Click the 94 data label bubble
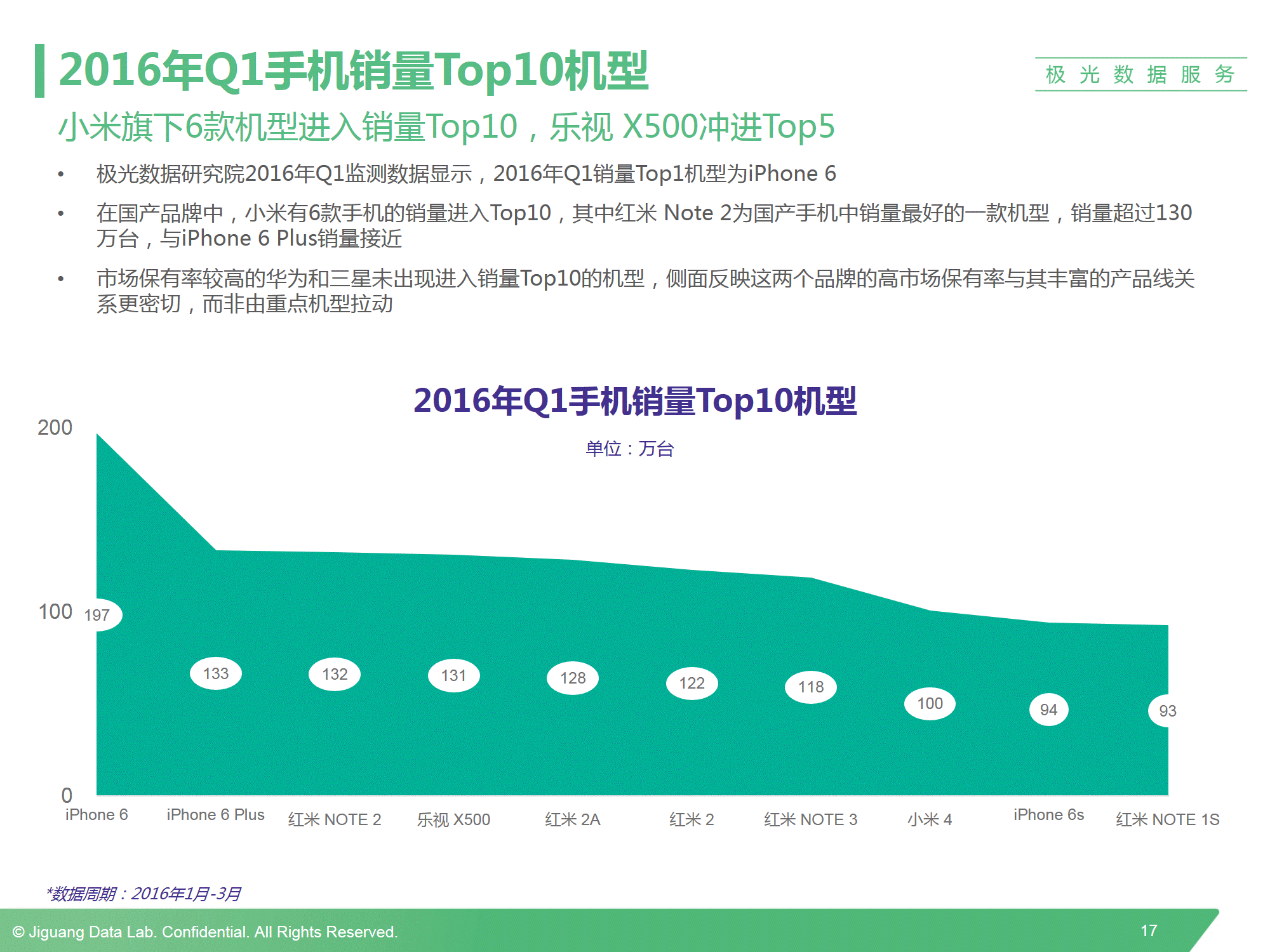1270x952 pixels. (x=1048, y=710)
